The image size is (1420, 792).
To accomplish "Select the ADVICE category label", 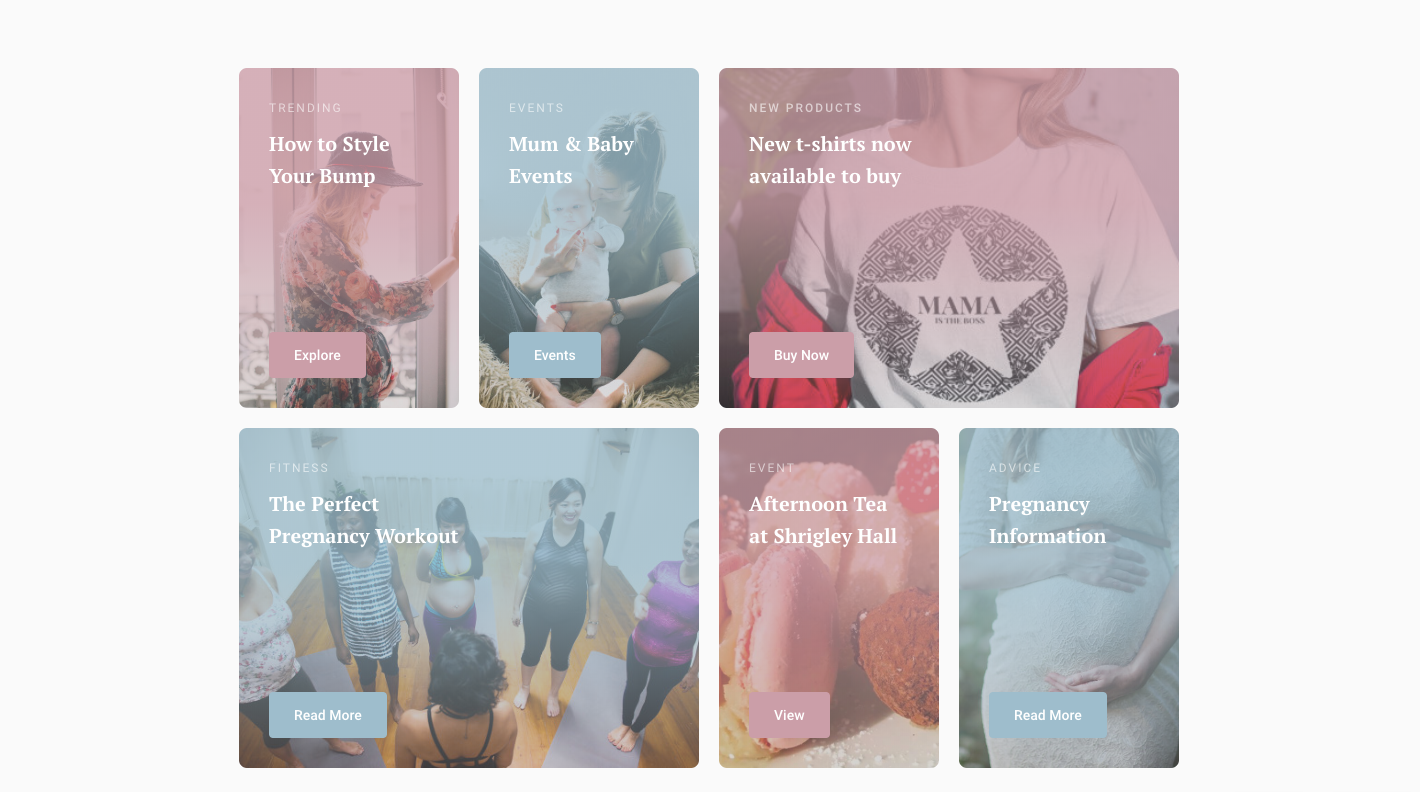I will pyautogui.click(x=1015, y=468).
